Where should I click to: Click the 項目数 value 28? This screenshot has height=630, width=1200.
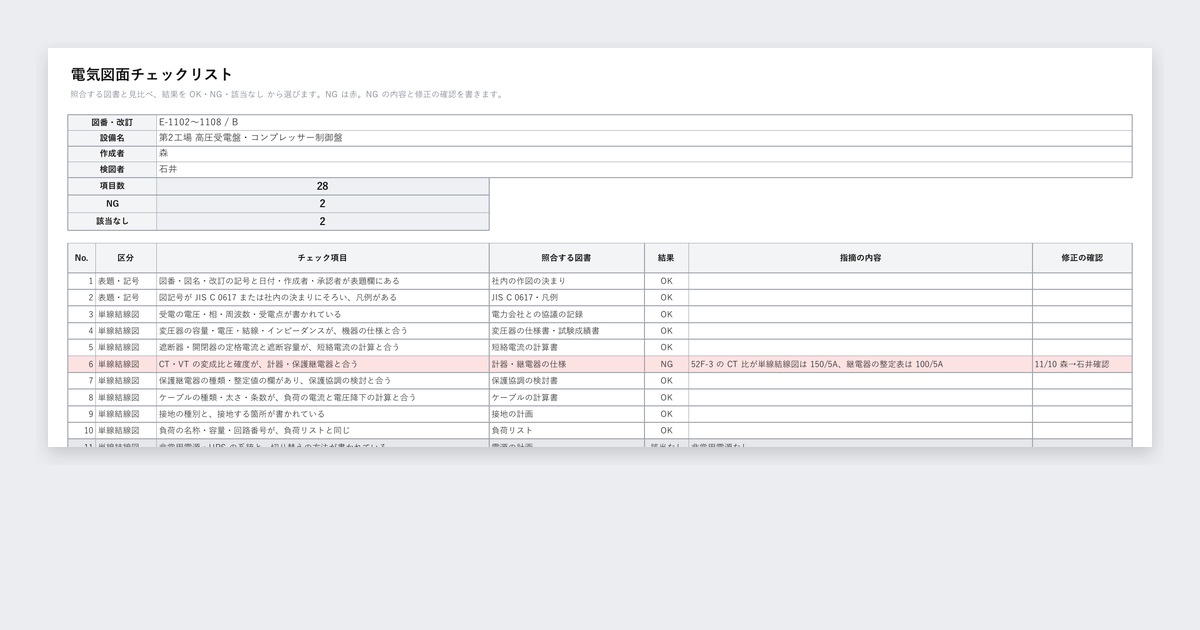322,187
